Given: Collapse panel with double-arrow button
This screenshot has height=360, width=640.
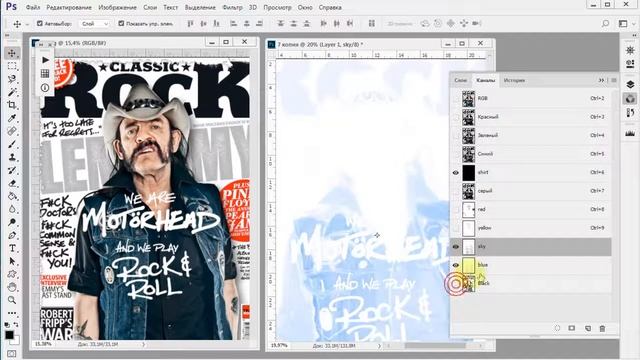Looking at the screenshot, I should pyautogui.click(x=601, y=80).
